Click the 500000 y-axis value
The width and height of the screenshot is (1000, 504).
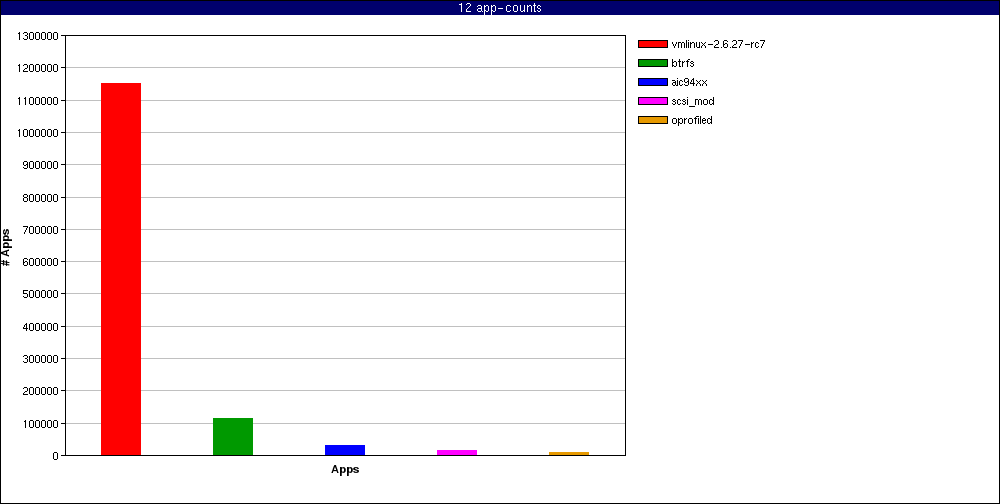(x=40, y=295)
